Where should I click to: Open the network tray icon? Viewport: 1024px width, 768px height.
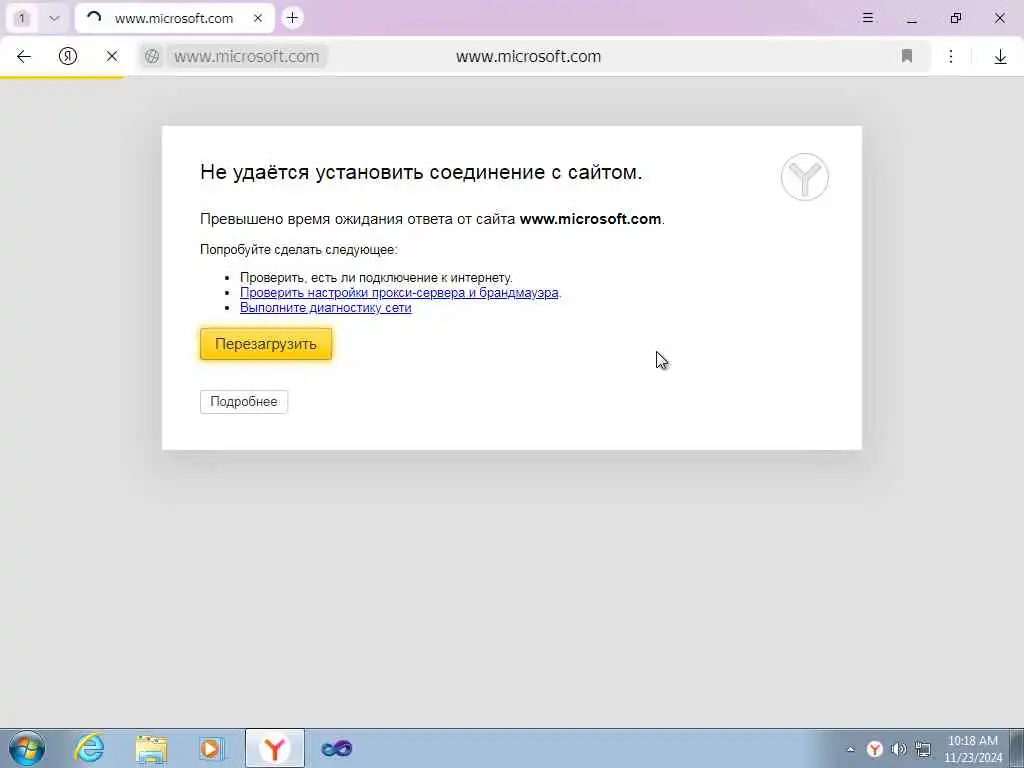point(923,749)
